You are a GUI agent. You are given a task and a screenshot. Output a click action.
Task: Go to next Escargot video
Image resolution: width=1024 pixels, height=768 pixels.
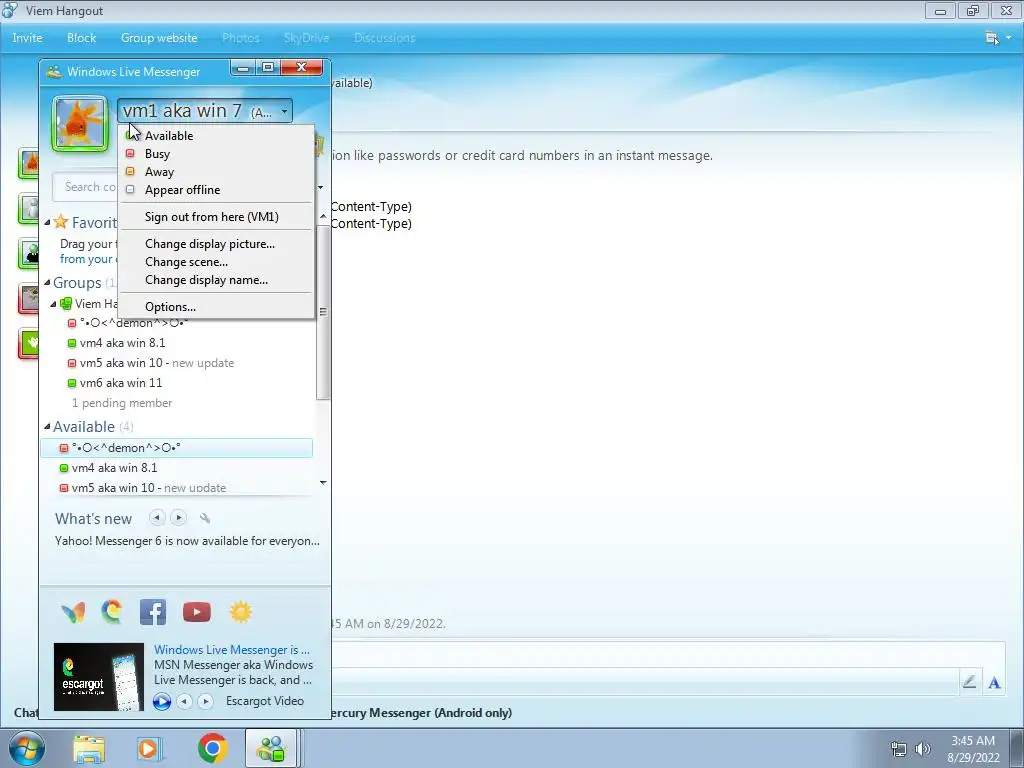point(206,701)
